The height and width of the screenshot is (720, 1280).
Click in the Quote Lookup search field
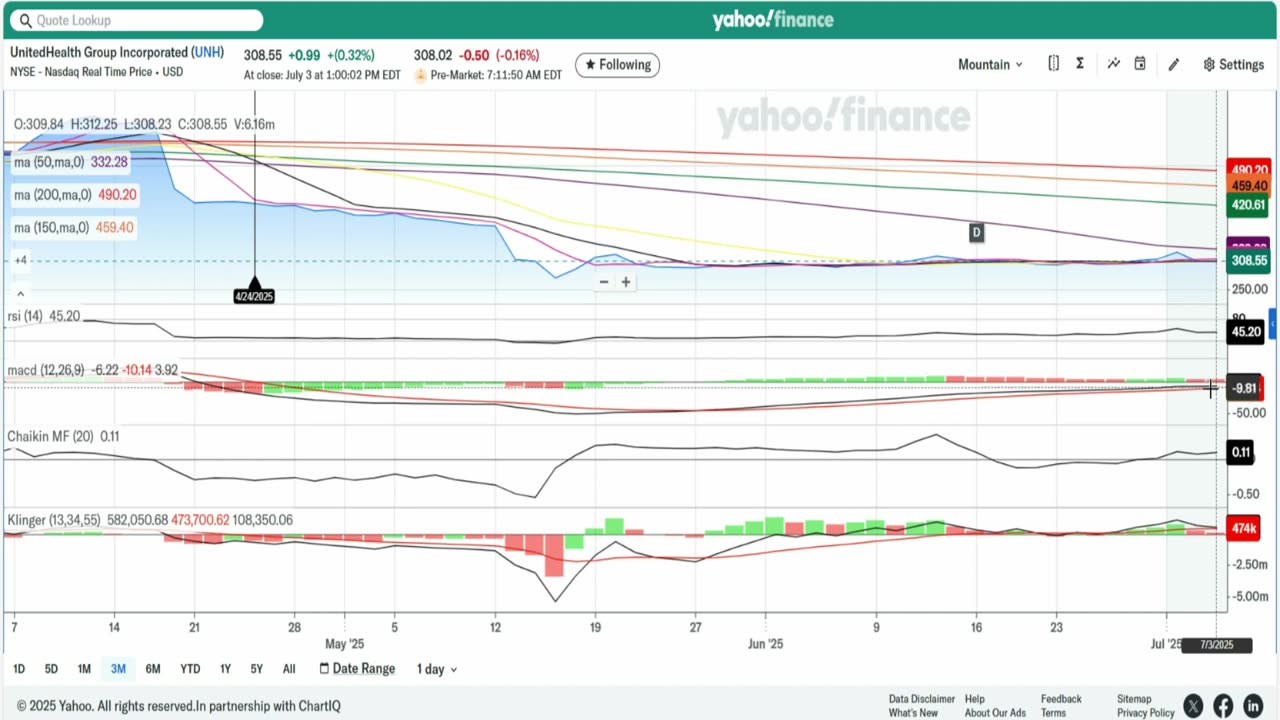138,20
